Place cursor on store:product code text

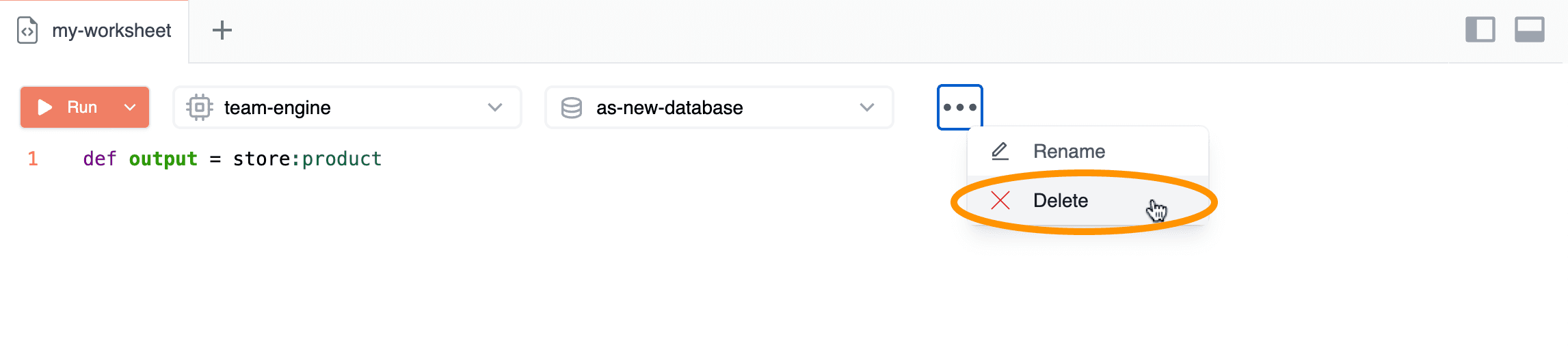[307, 159]
